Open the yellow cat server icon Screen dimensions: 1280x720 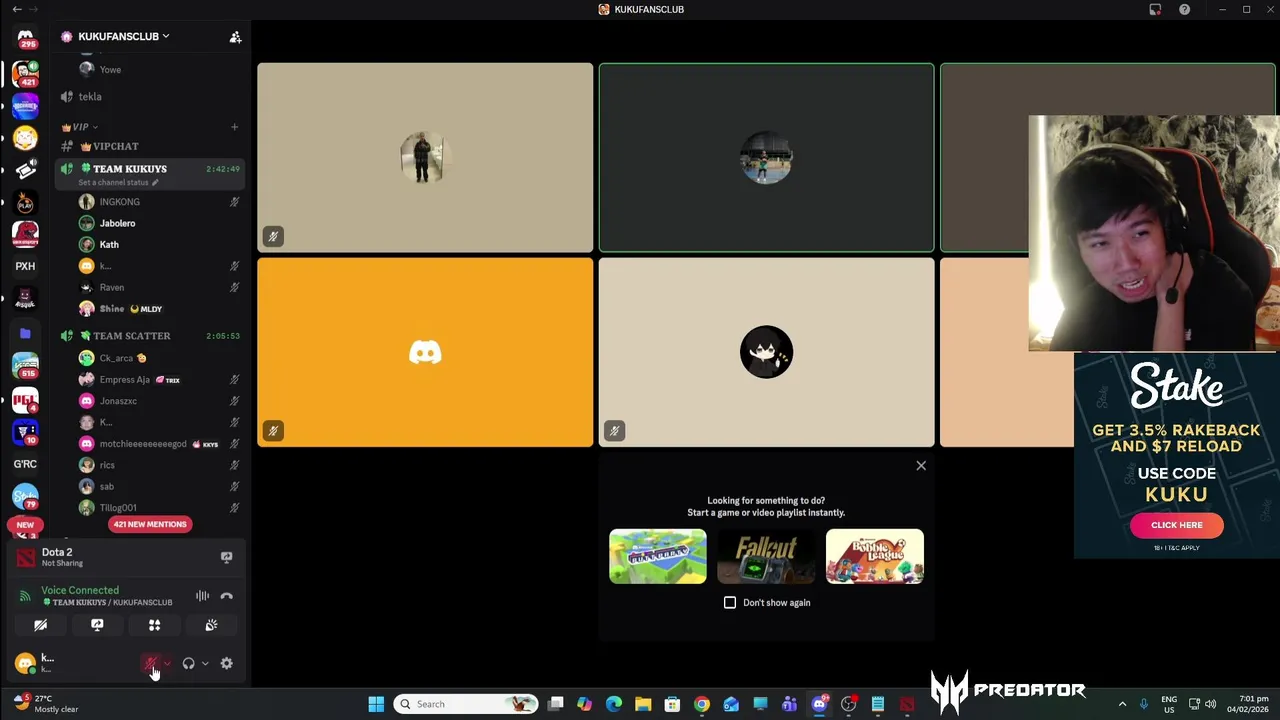point(25,137)
